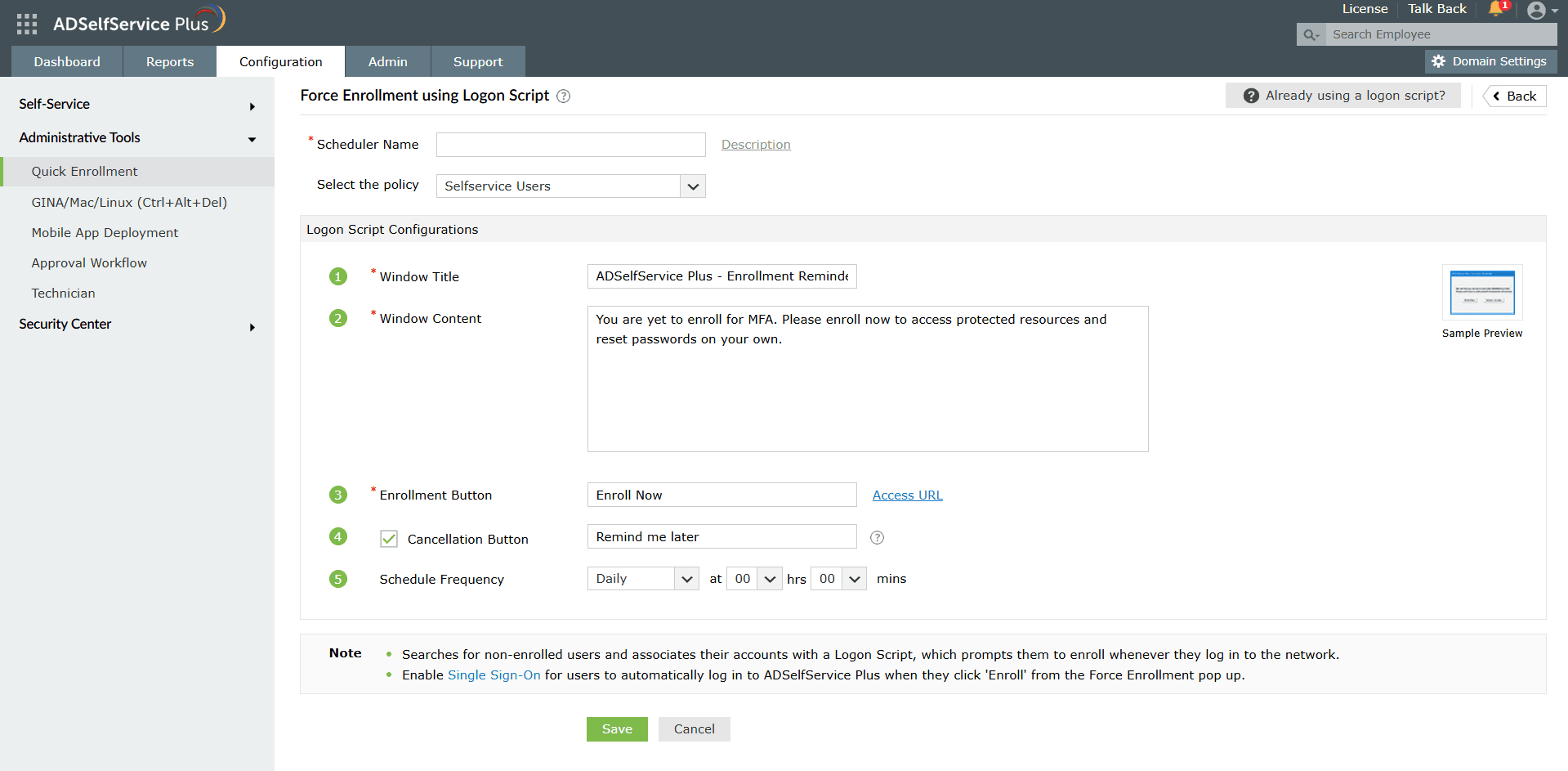Open the Single Sign-On link
The image size is (1568, 771).
pos(494,675)
